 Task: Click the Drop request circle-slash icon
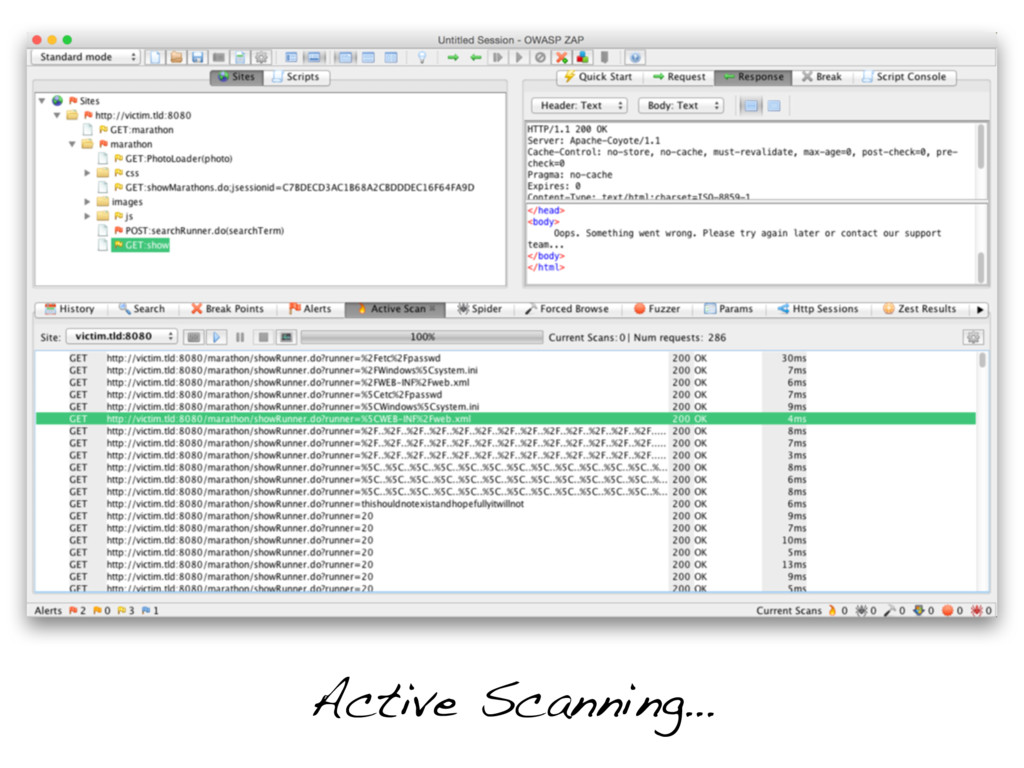click(540, 57)
